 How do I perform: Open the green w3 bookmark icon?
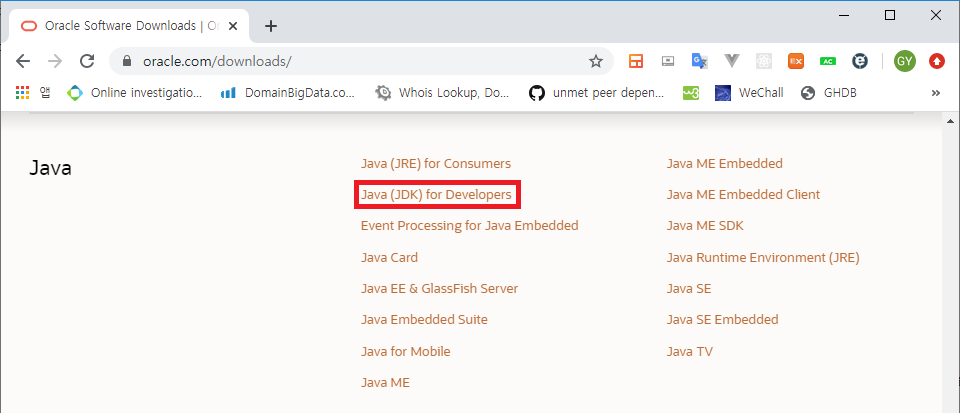coord(691,93)
